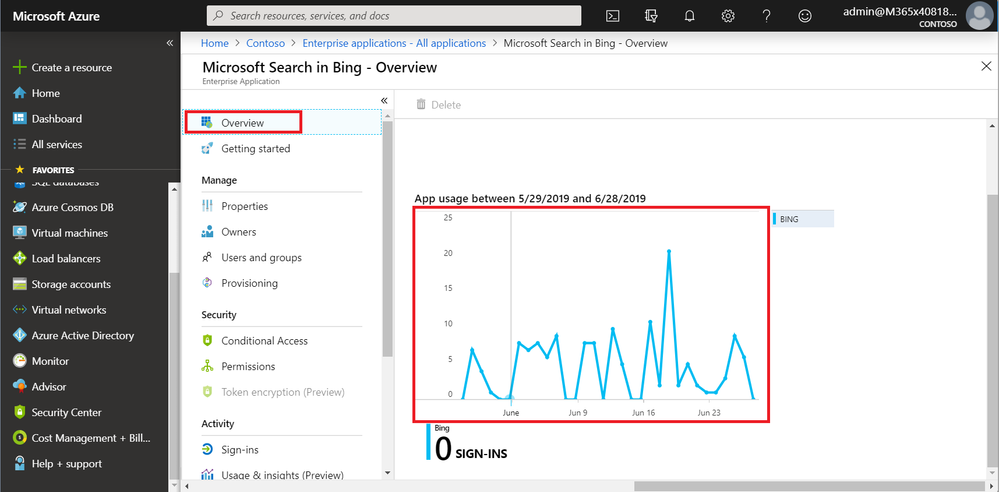Open the feedback smiley icon
Image resolution: width=999 pixels, height=492 pixels.
pyautogui.click(x=805, y=16)
